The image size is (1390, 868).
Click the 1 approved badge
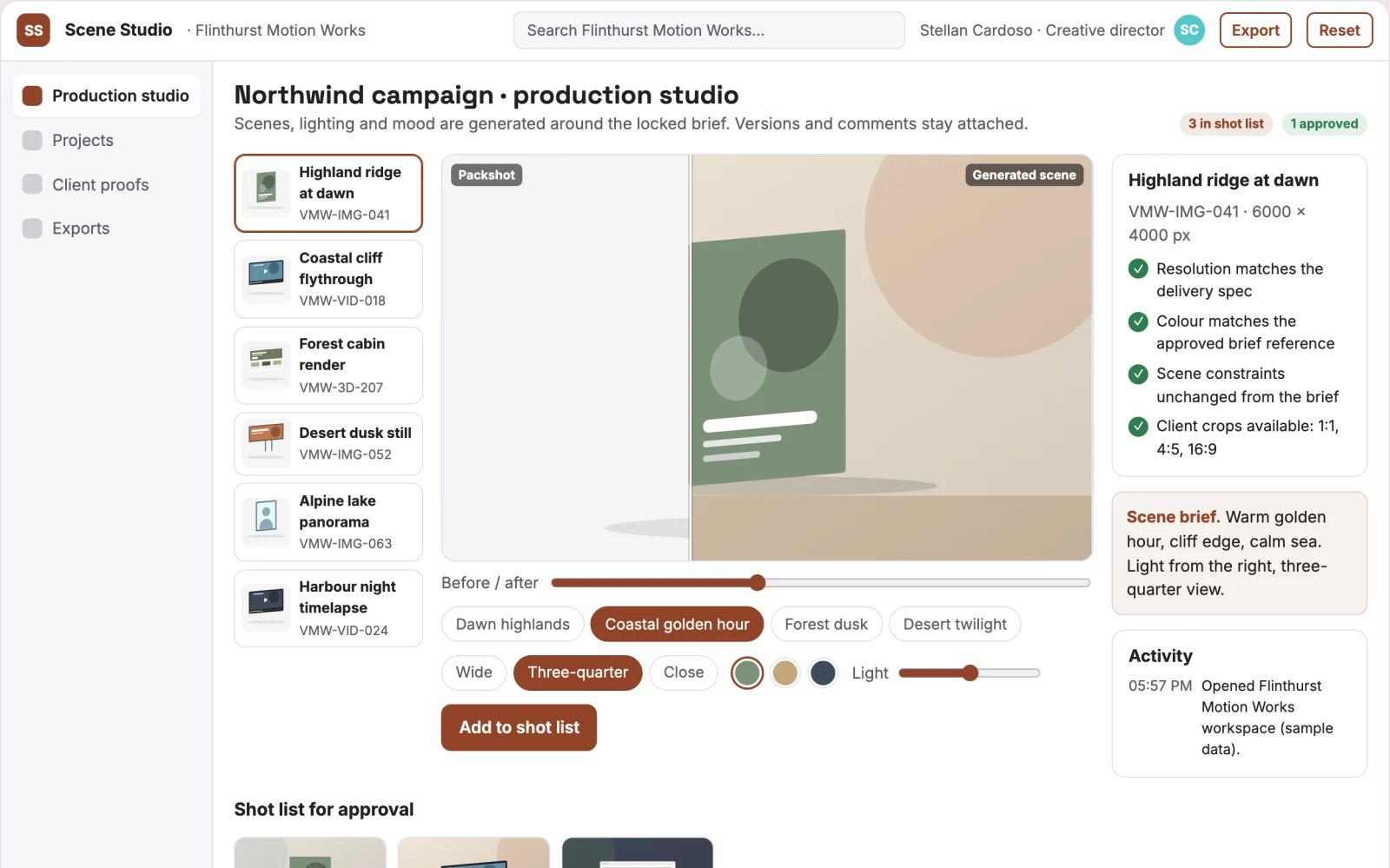coord(1324,124)
